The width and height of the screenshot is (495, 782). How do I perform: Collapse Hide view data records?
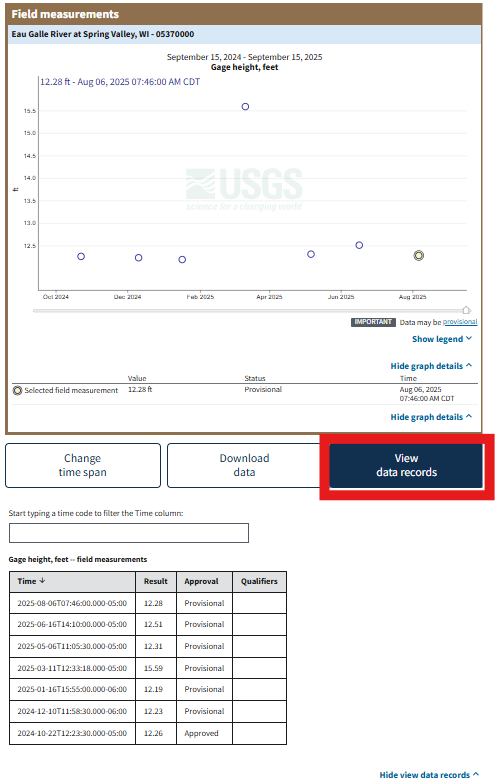coord(429,775)
